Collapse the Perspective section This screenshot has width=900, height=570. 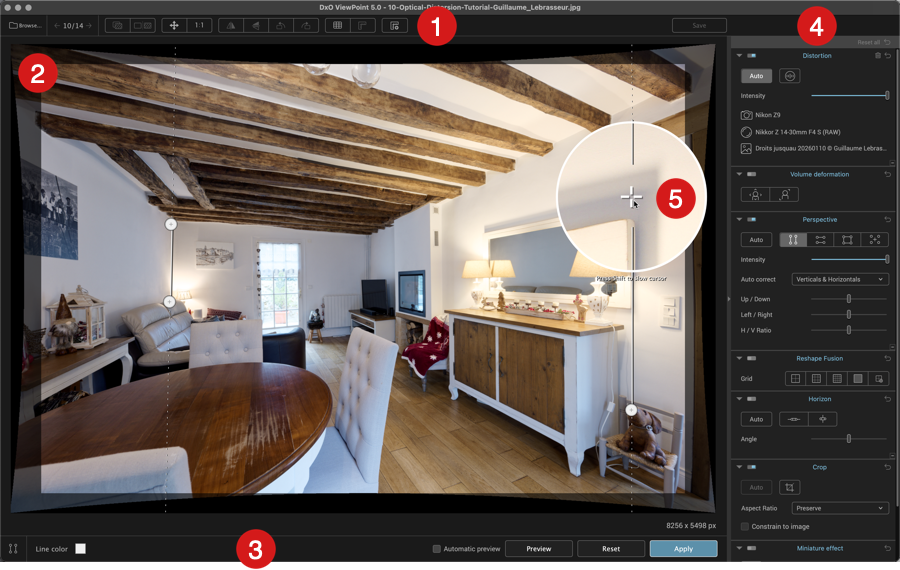[x=739, y=219]
